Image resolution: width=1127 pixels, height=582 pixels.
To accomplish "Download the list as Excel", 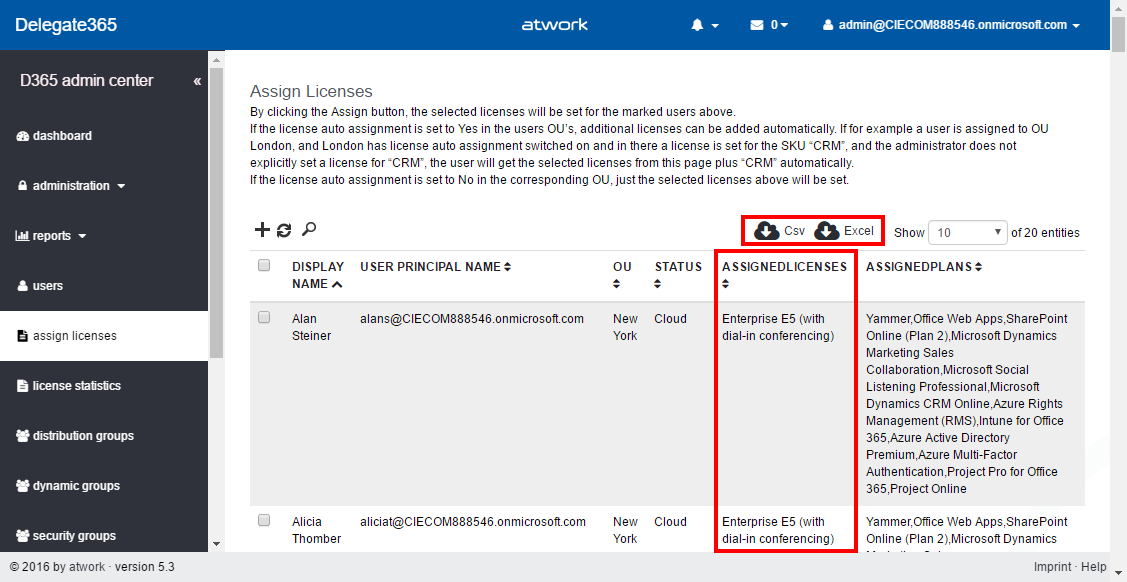I will pyautogui.click(x=845, y=231).
